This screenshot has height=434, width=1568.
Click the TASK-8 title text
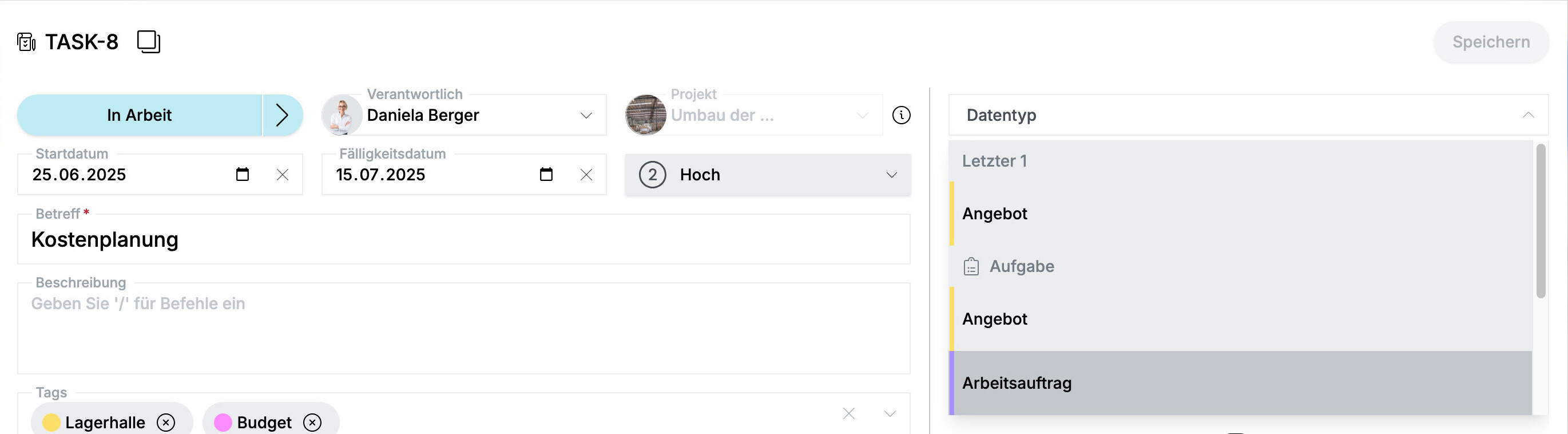(x=82, y=42)
